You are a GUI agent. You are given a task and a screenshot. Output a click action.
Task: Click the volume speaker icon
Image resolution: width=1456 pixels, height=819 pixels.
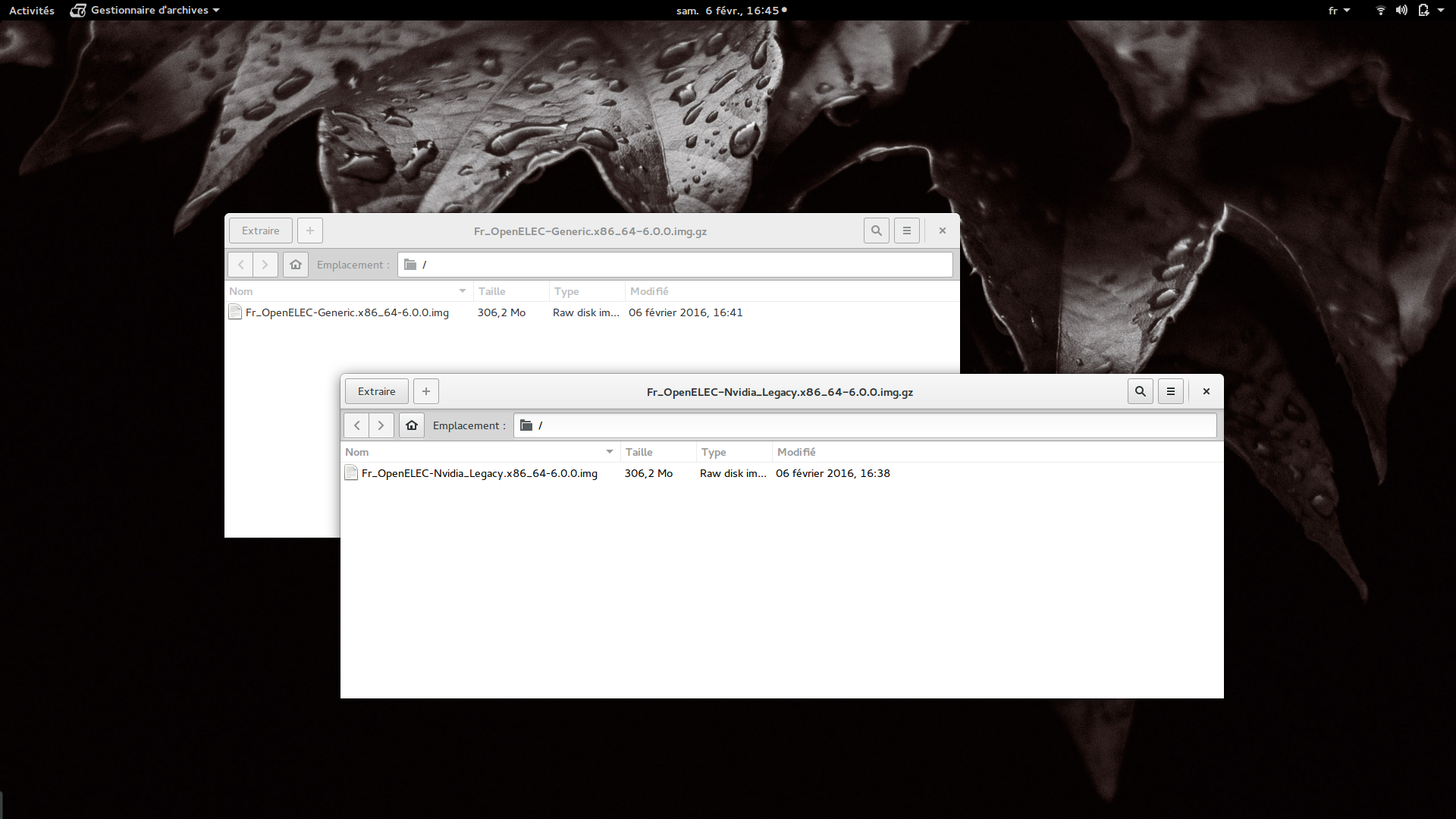(x=1401, y=11)
